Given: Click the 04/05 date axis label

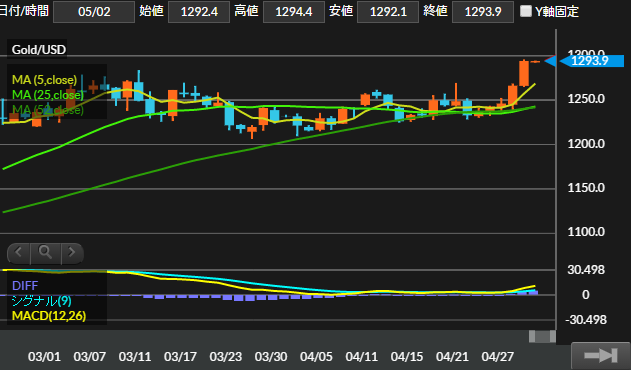Looking at the screenshot, I should 316,357.
